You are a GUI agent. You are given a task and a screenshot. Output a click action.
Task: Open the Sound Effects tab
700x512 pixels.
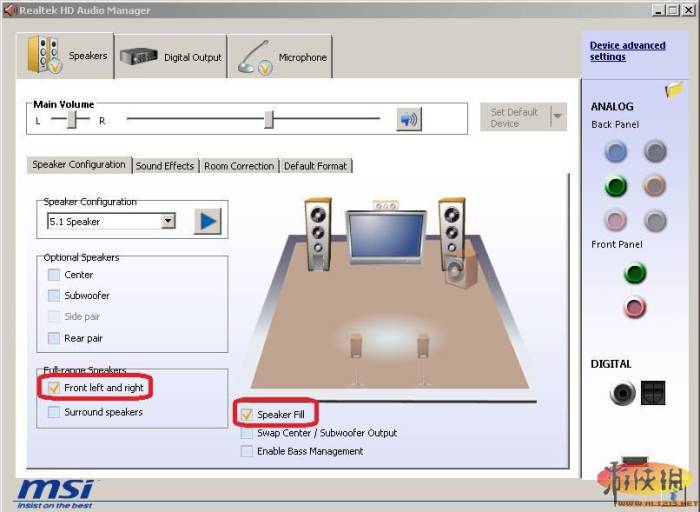[165, 166]
